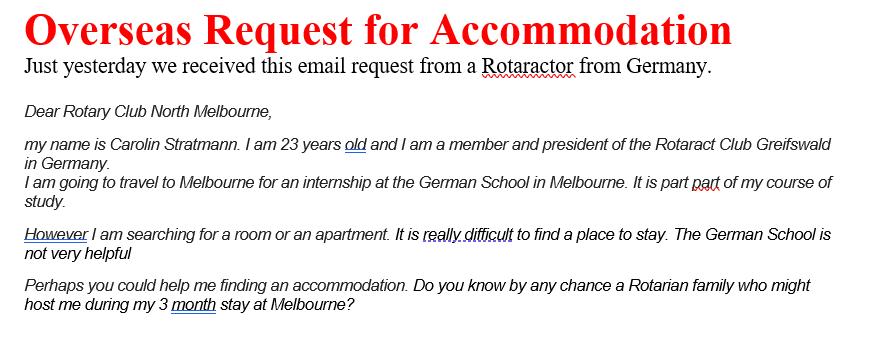Click the name Carolin Stratmann
Image resolution: width=886 pixels, height=363 pixels.
click(x=176, y=145)
